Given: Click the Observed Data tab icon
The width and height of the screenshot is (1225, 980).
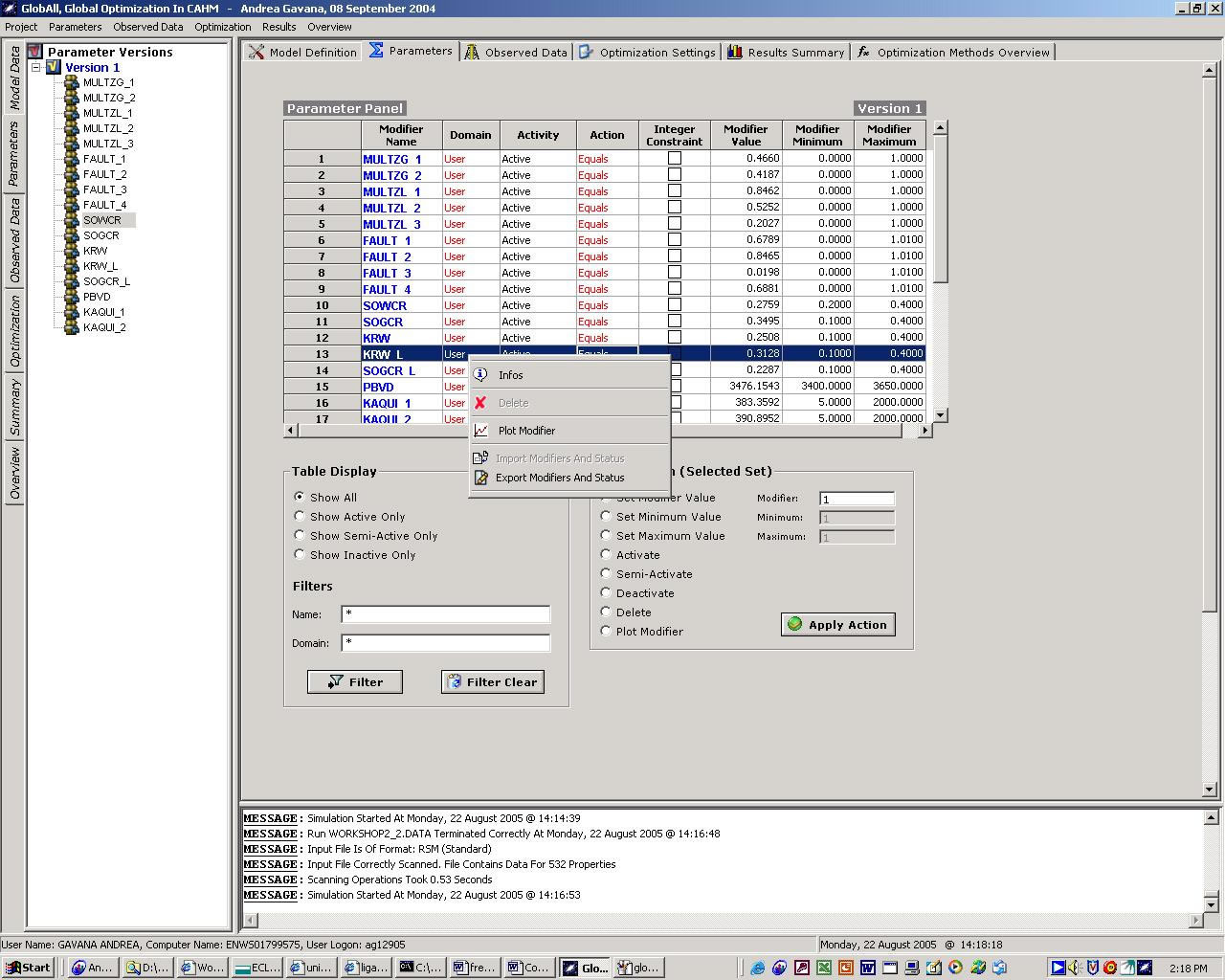Looking at the screenshot, I should coord(472,52).
